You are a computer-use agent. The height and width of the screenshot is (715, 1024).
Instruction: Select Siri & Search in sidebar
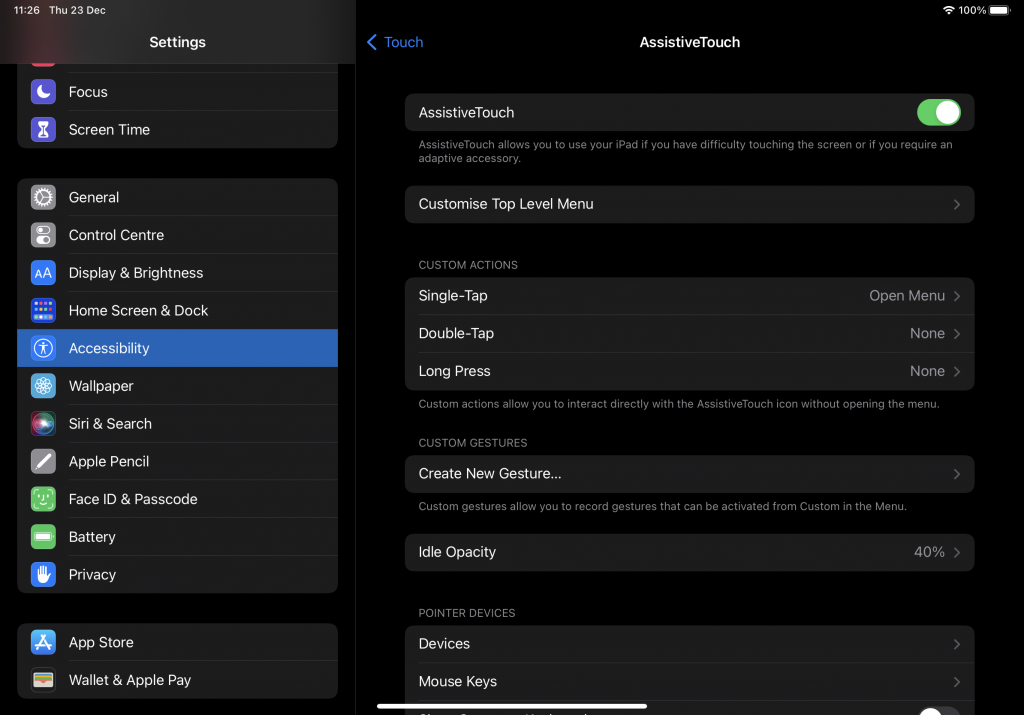click(178, 424)
